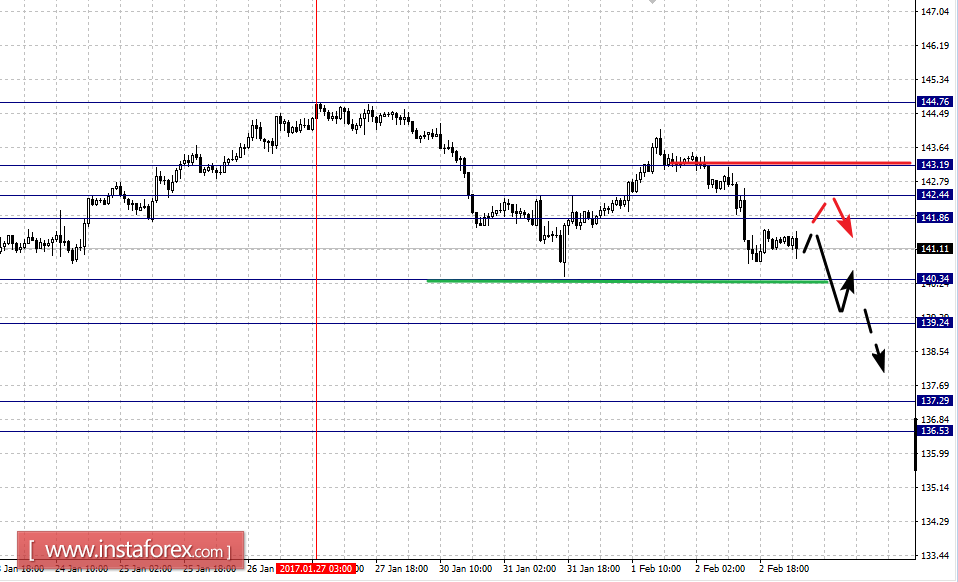
Task: Click the 30 Jan 10:00 time label
Action: [x=466, y=569]
